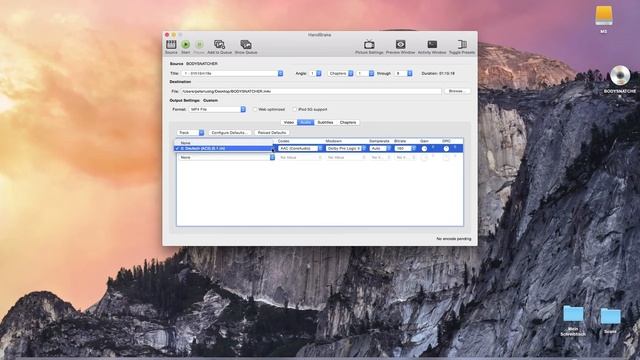Open the AAC (CoreAudio) codec dropdown

pyautogui.click(x=300, y=149)
